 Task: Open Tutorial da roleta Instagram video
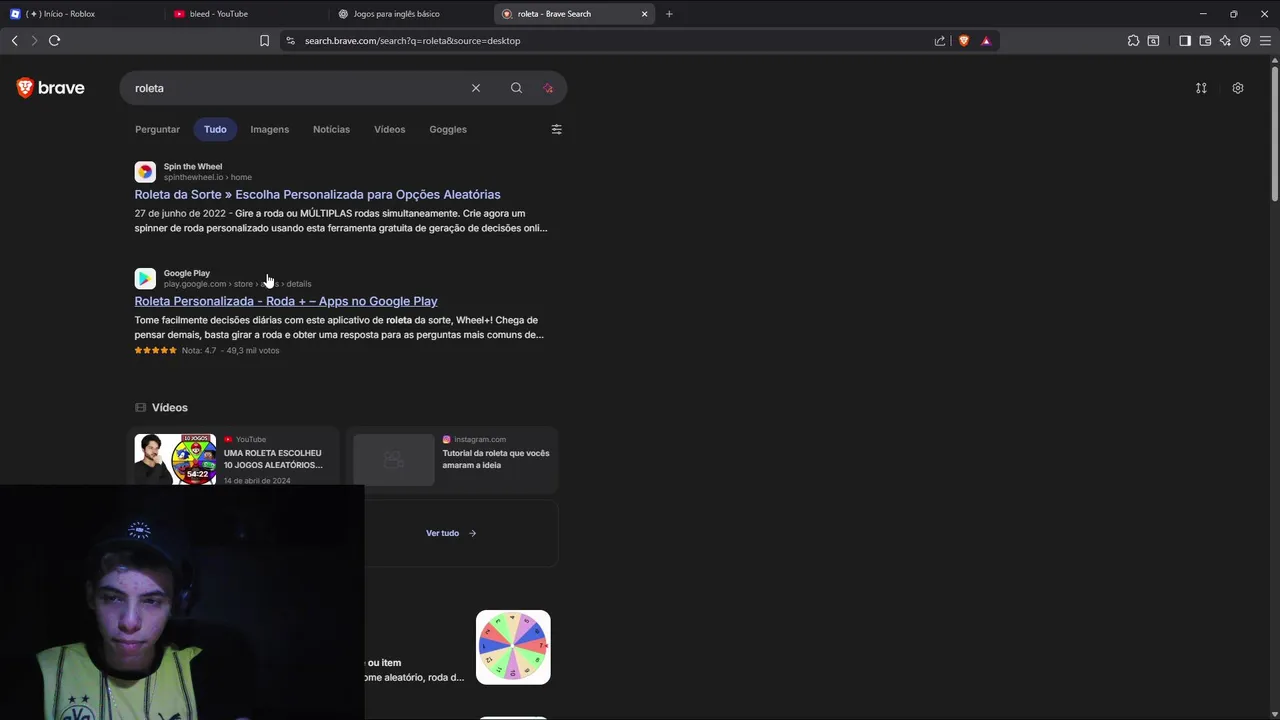[x=496, y=459]
